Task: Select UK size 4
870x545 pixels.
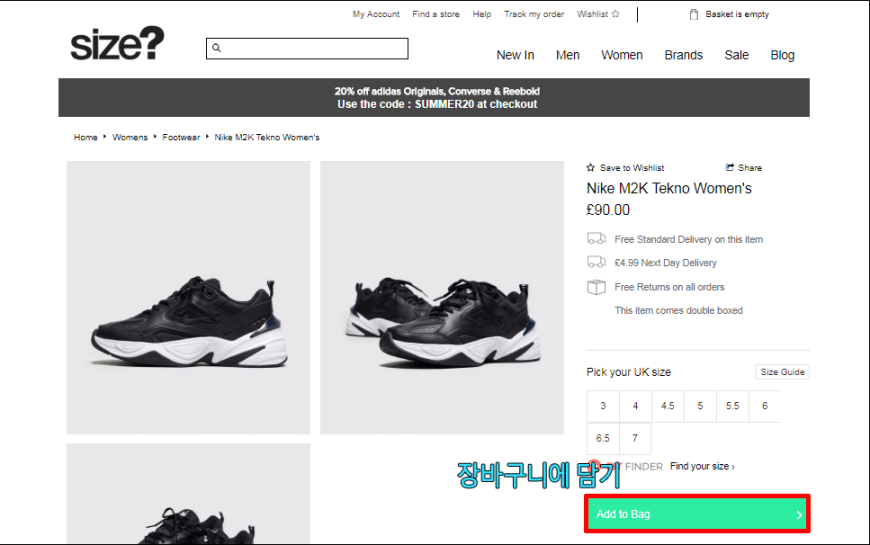Action: click(635, 406)
